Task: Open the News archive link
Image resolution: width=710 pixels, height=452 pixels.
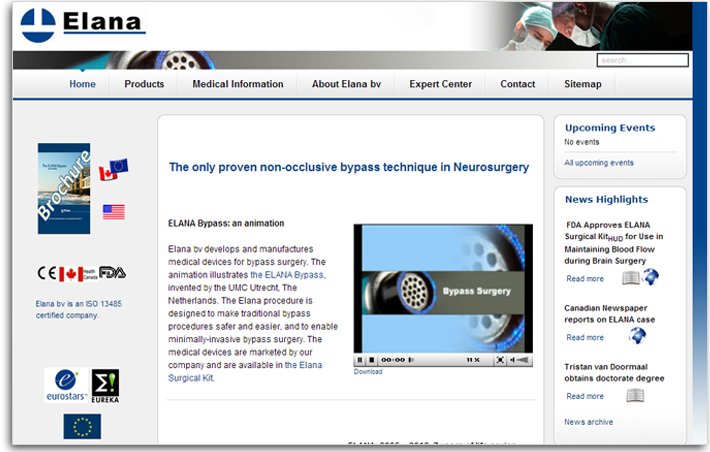Action: [588, 422]
